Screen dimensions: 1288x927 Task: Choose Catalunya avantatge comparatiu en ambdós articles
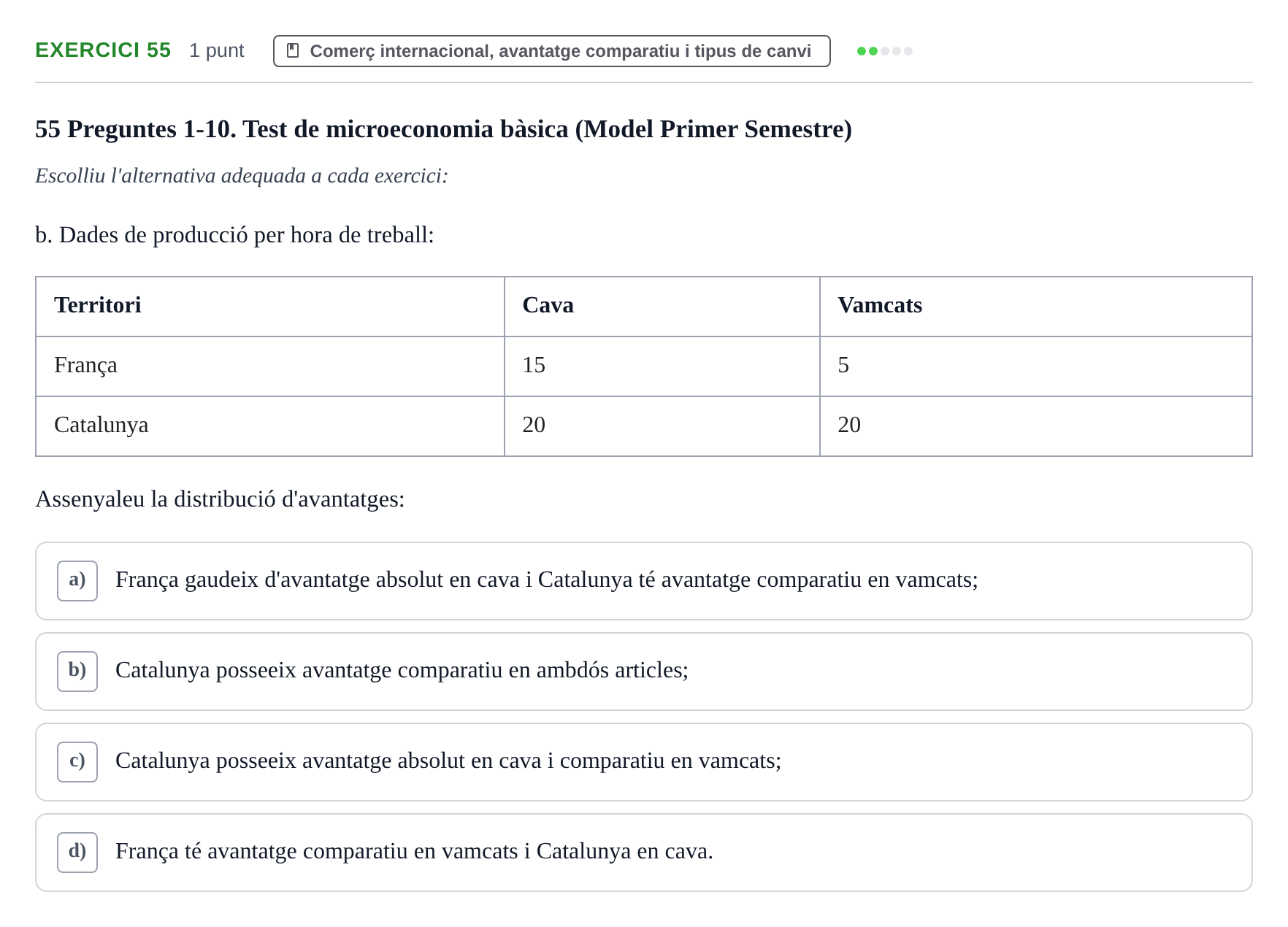click(x=643, y=672)
